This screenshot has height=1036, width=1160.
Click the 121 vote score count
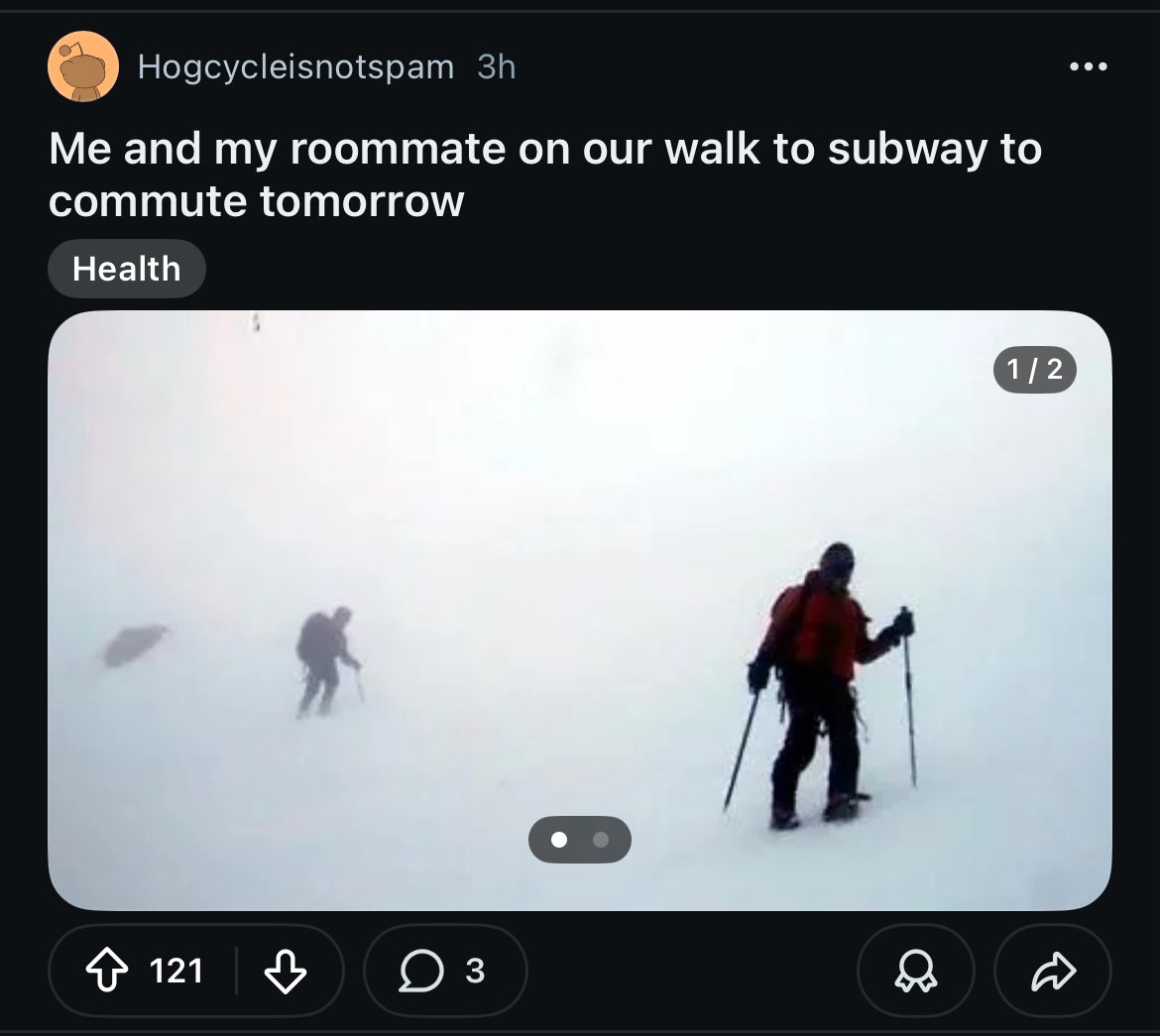[176, 972]
